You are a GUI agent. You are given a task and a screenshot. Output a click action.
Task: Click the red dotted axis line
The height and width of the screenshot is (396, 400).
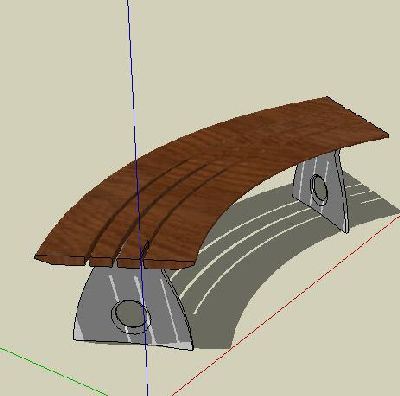pos(287,303)
